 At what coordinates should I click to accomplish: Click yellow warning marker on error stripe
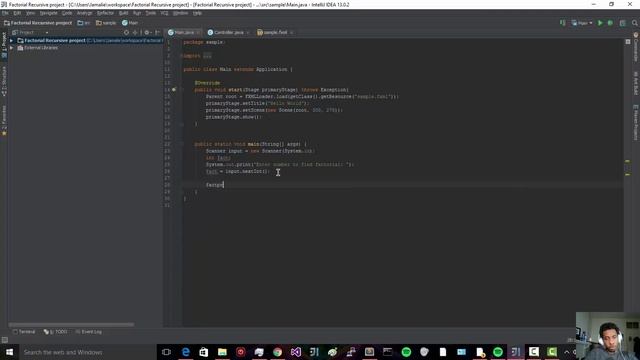point(627,162)
